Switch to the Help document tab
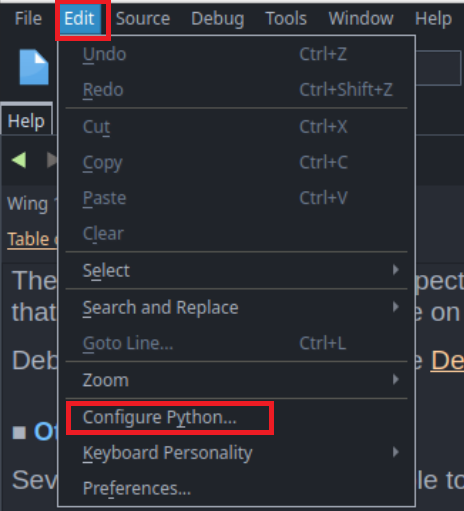 click(x=26, y=120)
